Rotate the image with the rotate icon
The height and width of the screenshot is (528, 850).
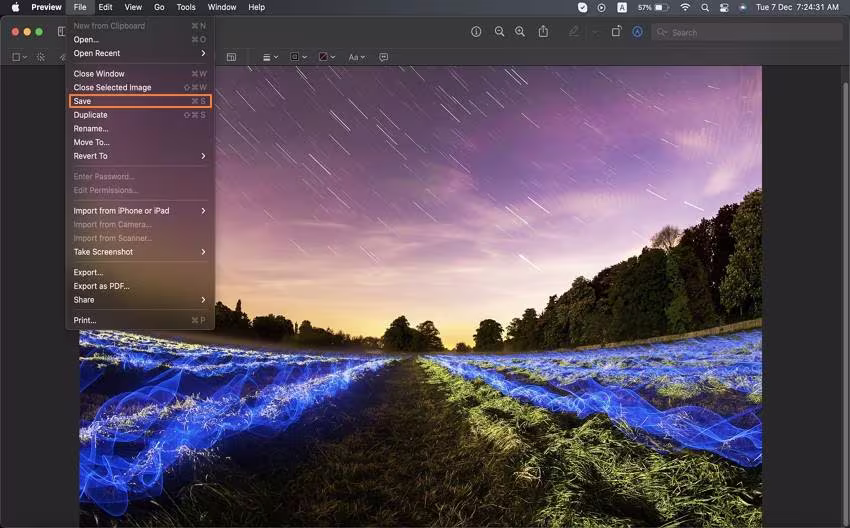coord(616,32)
